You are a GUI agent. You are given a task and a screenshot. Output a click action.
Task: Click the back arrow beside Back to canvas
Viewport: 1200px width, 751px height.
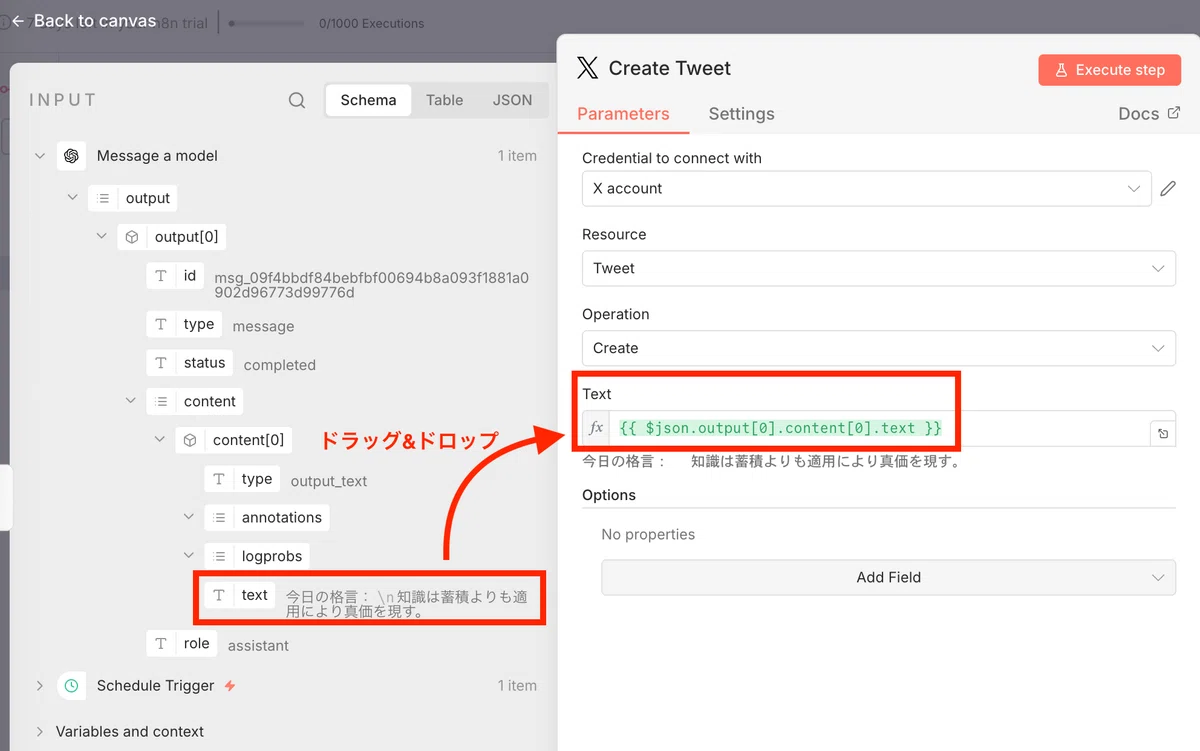pyautogui.click(x=18, y=20)
